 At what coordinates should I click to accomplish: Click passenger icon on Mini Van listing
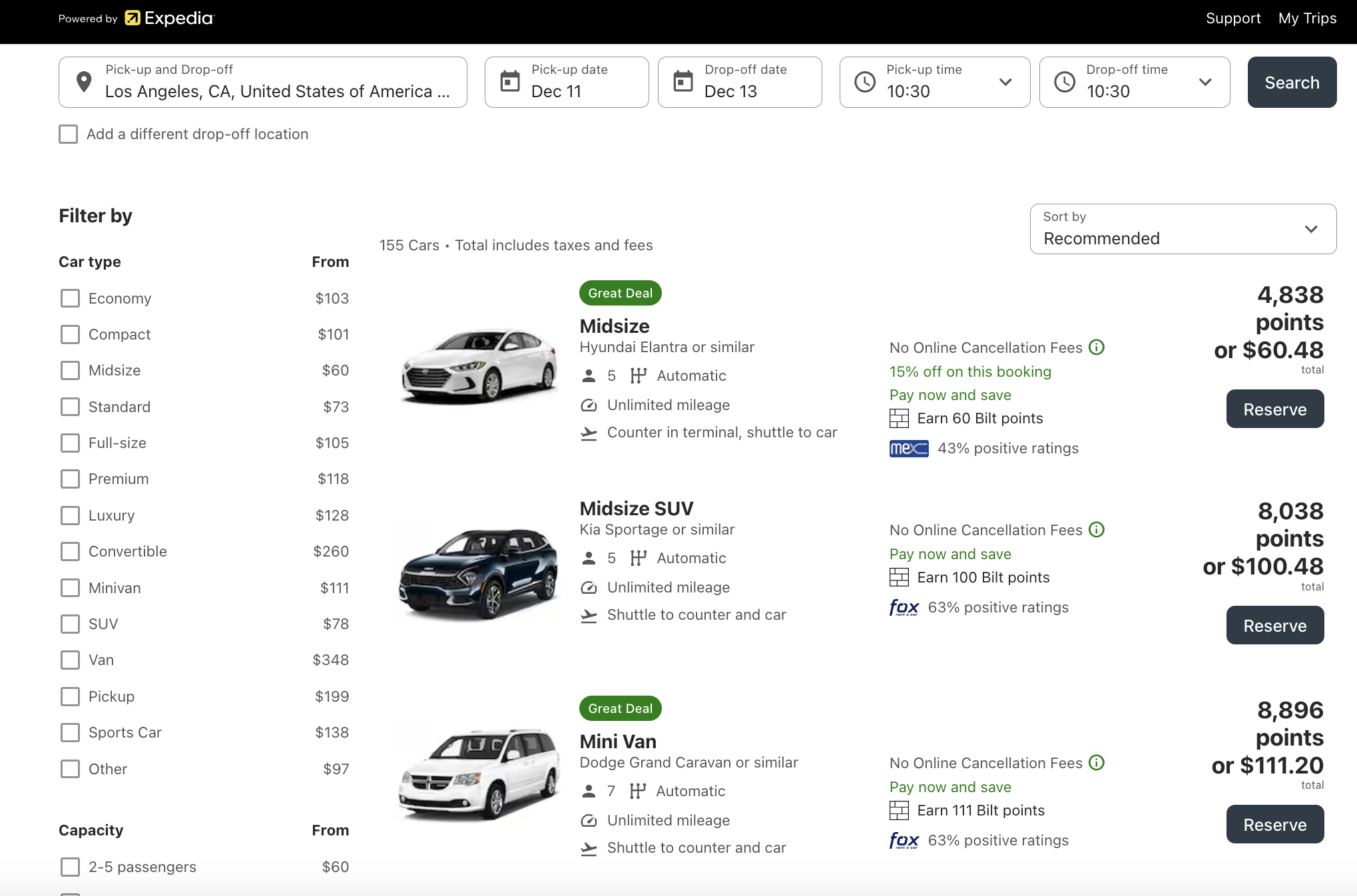(589, 791)
